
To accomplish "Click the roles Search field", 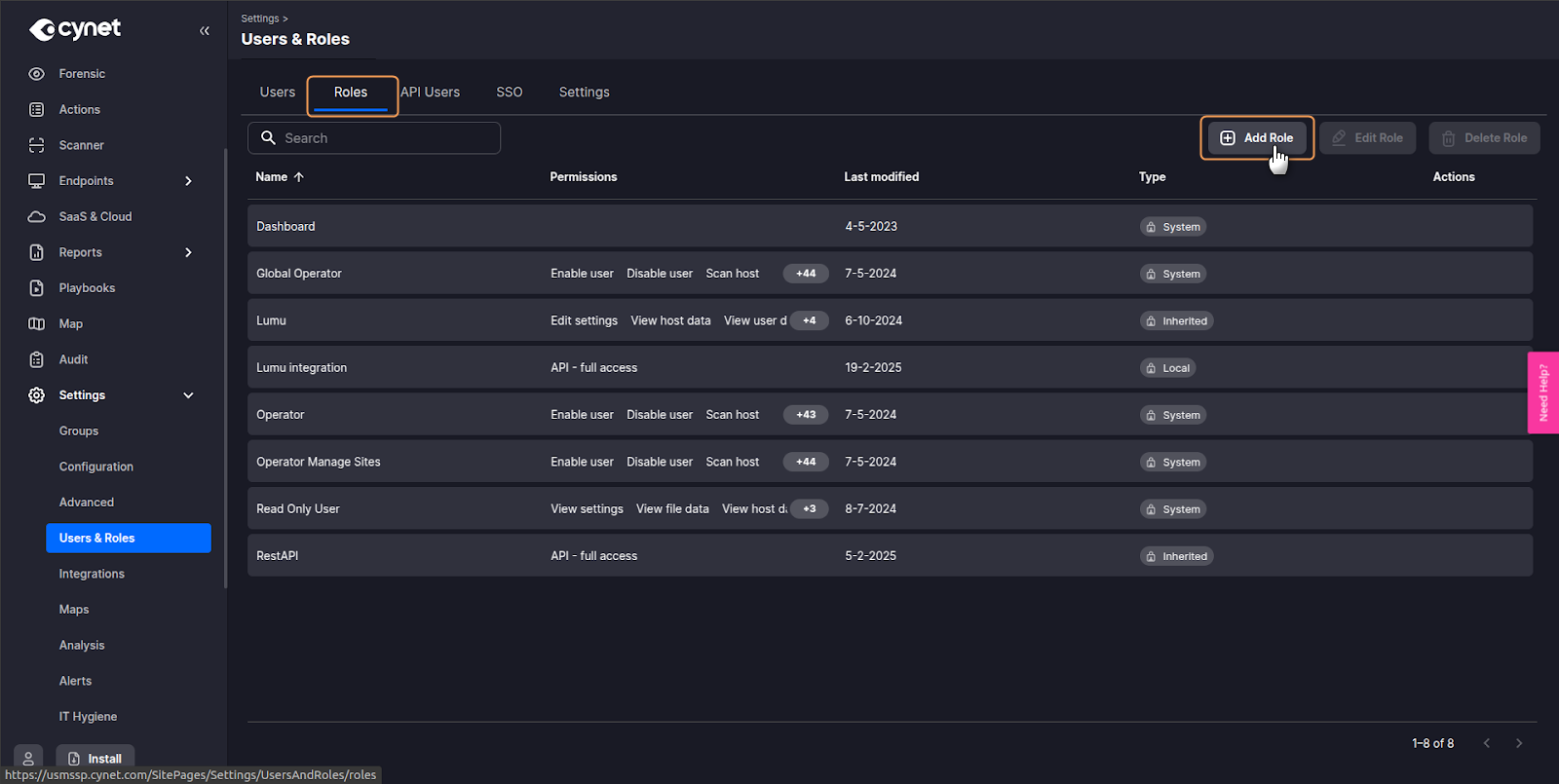I will [x=374, y=138].
